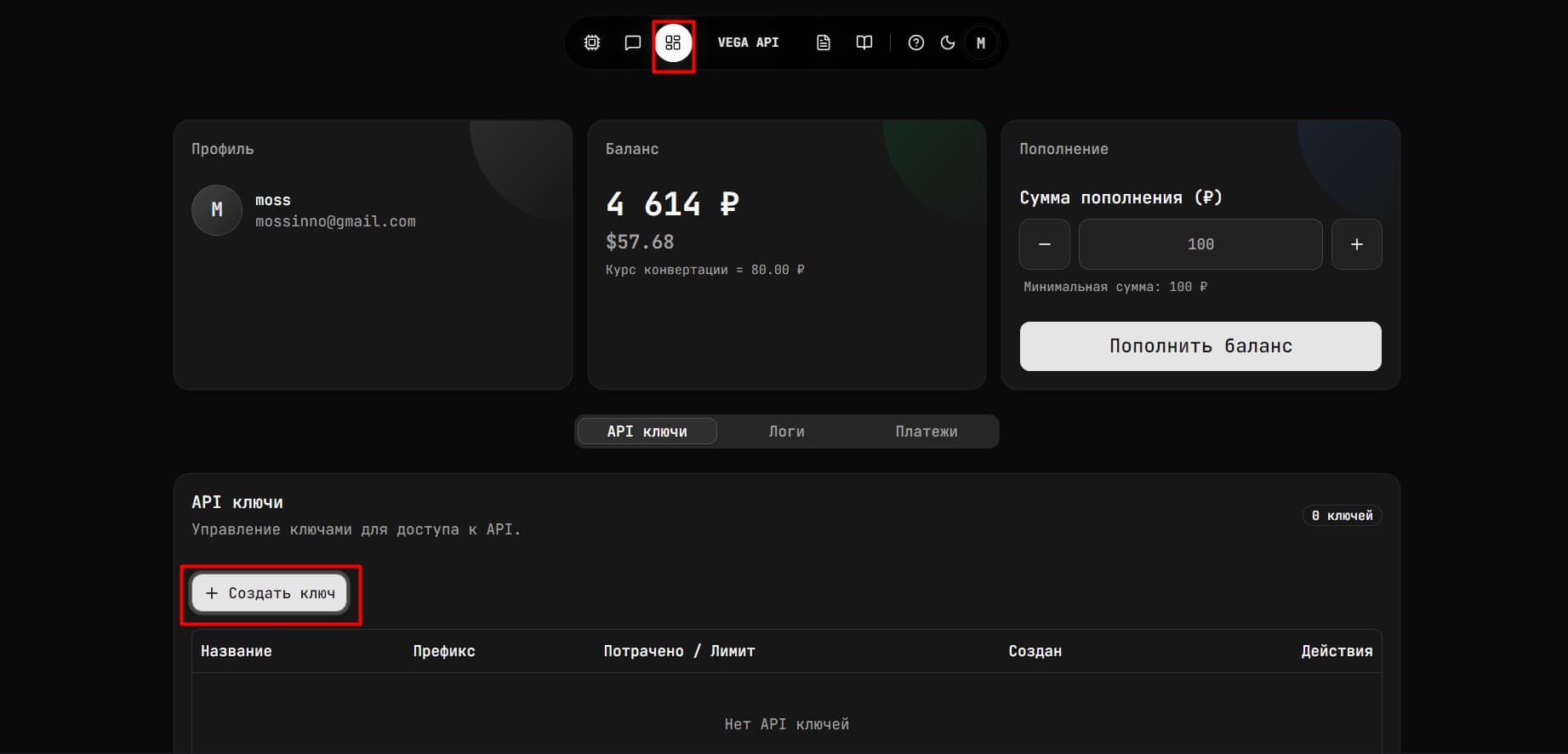The image size is (1568, 754).
Task: Click the Профиль card heading
Action: [x=222, y=149]
